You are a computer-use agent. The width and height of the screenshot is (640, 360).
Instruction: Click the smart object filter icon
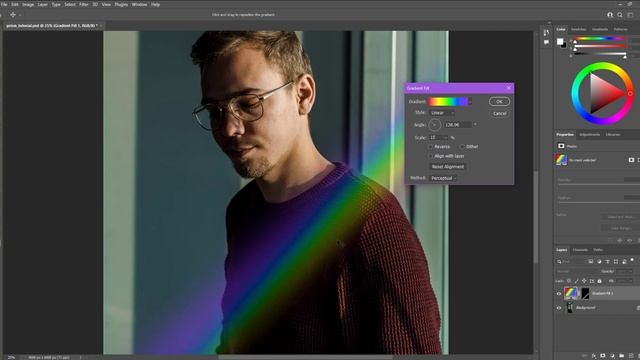coord(624,262)
